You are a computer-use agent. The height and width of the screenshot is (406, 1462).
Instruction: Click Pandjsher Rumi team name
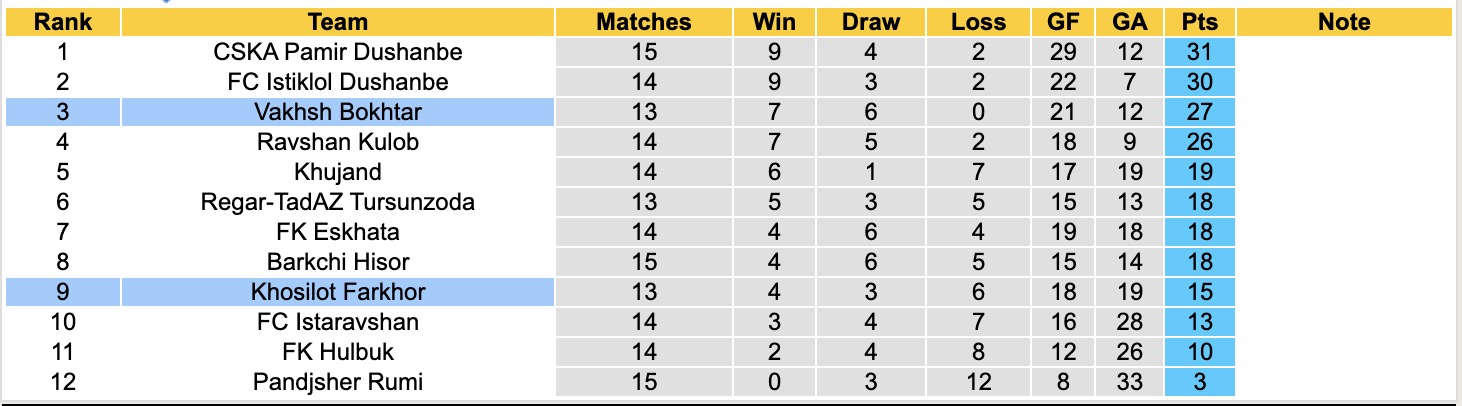338,382
